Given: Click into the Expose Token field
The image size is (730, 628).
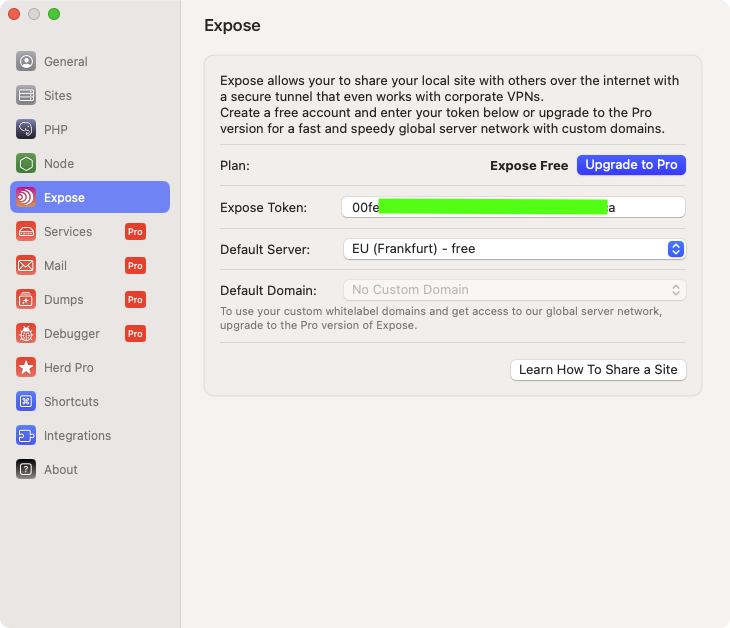Looking at the screenshot, I should click(513, 207).
